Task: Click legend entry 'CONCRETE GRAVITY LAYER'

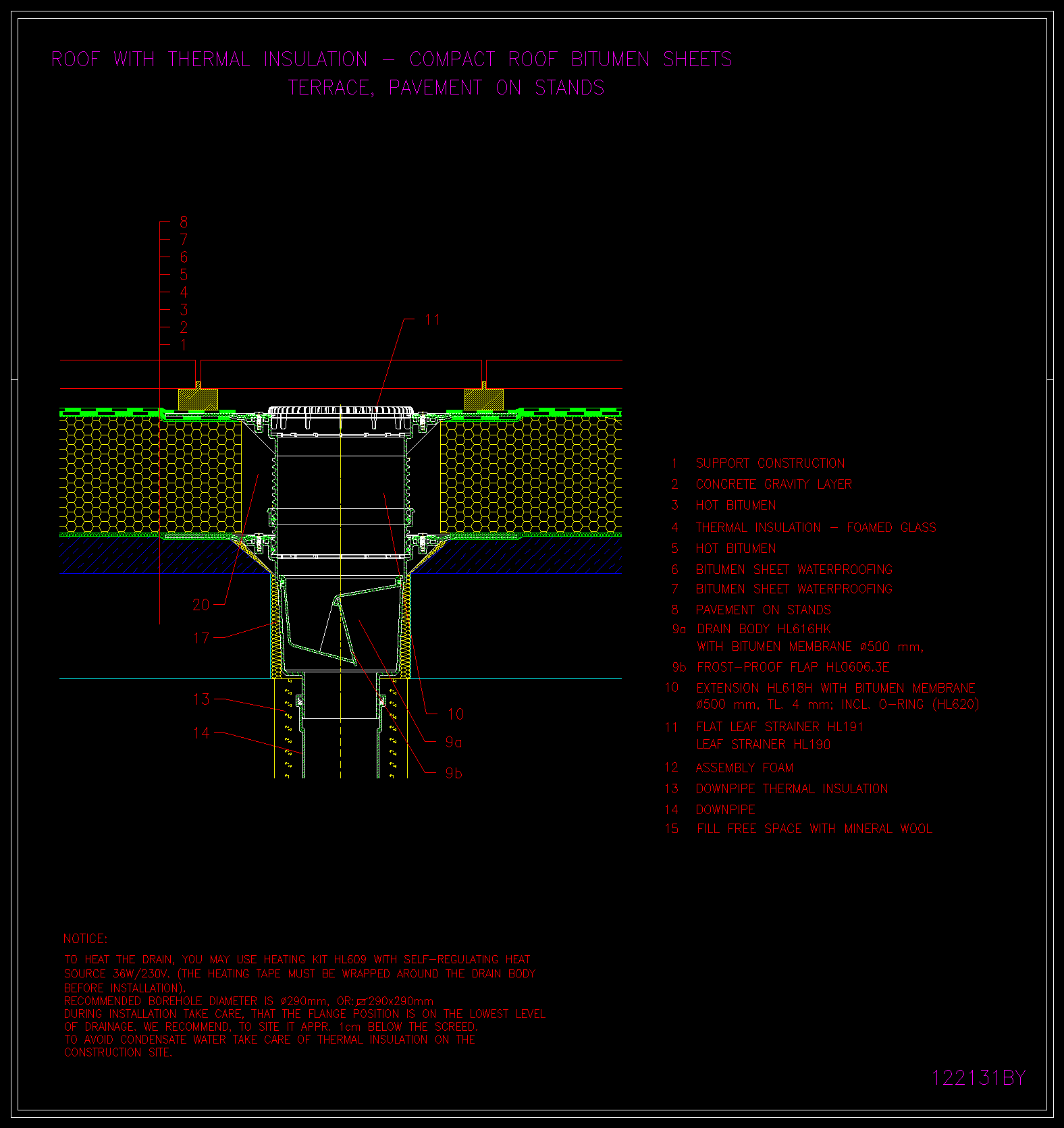Action: pos(774,485)
